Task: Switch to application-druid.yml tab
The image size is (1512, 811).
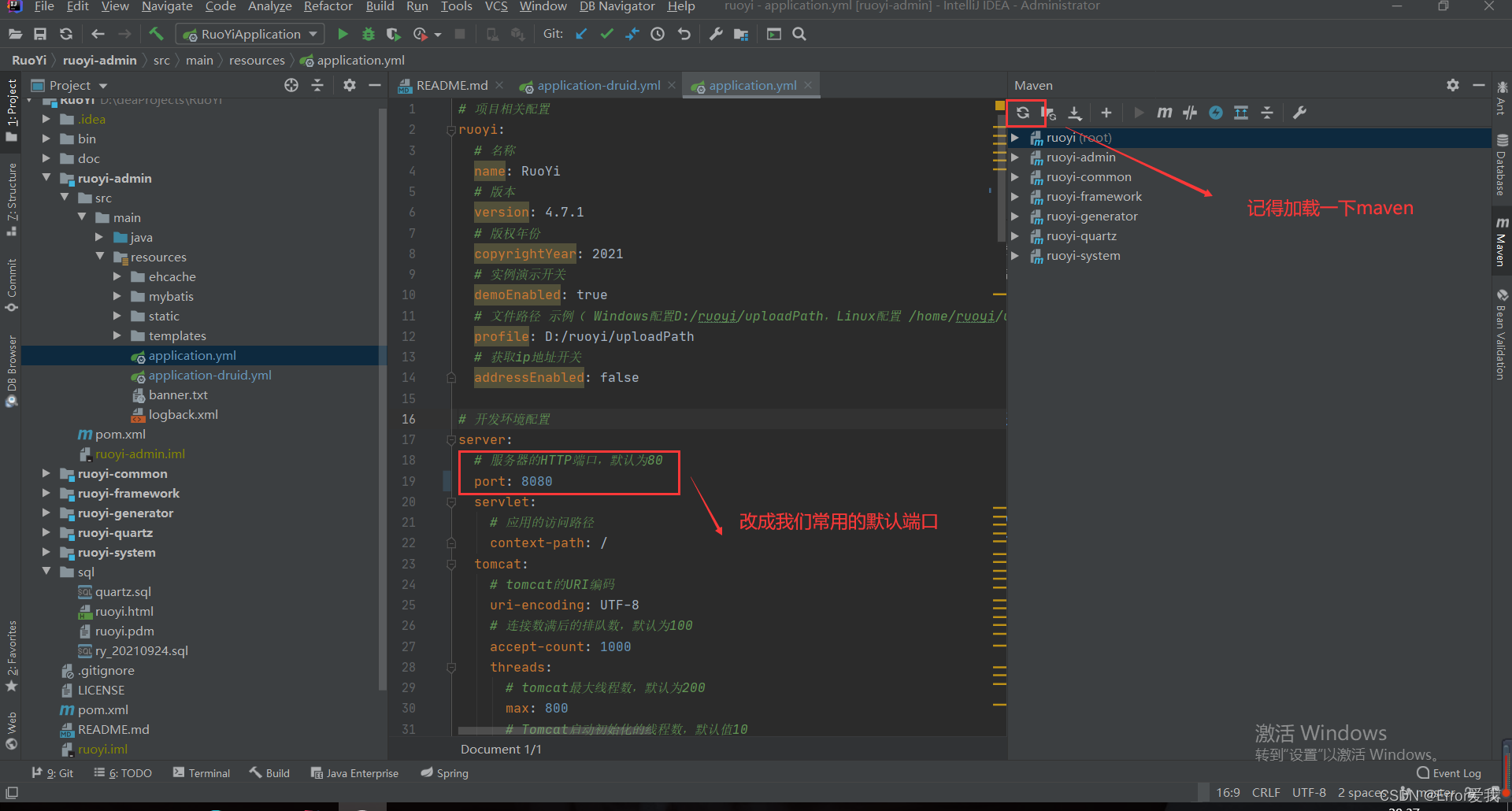Action: click(598, 85)
